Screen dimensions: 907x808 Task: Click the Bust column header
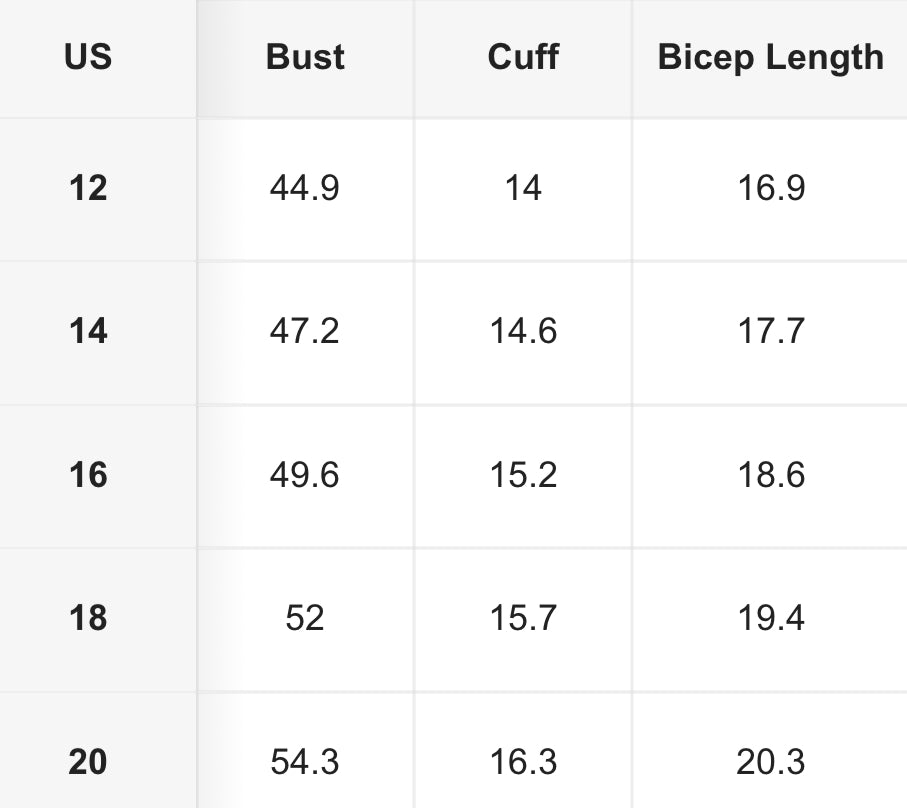[305, 58]
